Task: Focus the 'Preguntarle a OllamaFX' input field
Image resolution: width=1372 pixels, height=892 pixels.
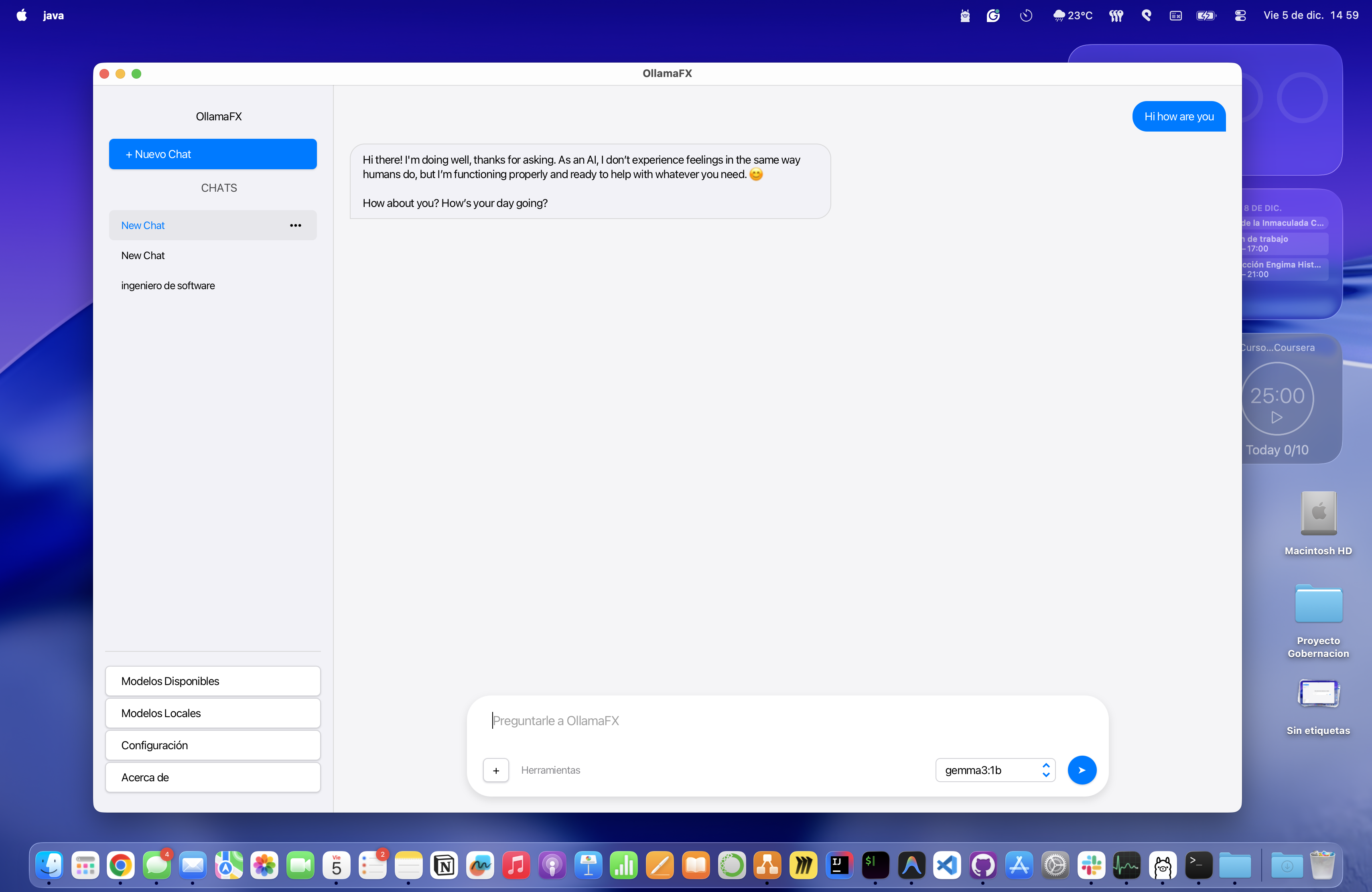Action: [787, 721]
